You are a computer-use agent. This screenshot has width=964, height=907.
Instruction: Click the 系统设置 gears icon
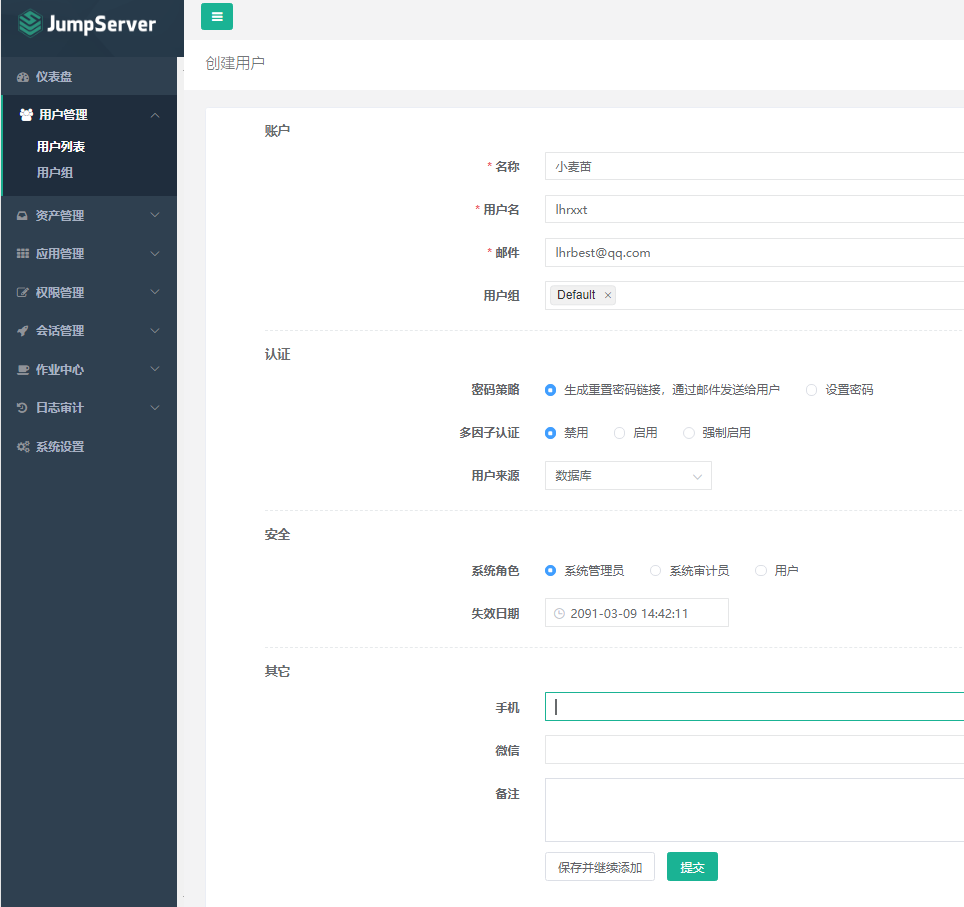coord(23,447)
